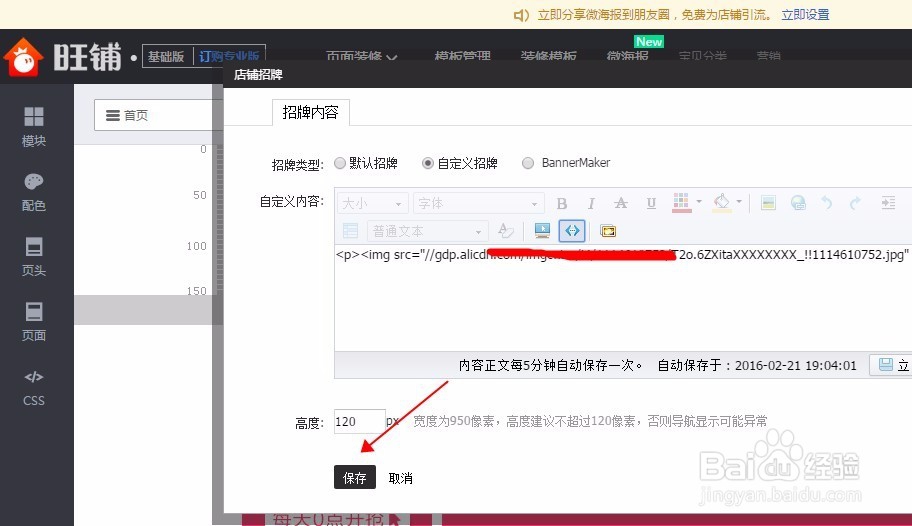Click the 取消 cancel button
The width and height of the screenshot is (912, 526).
tap(401, 478)
